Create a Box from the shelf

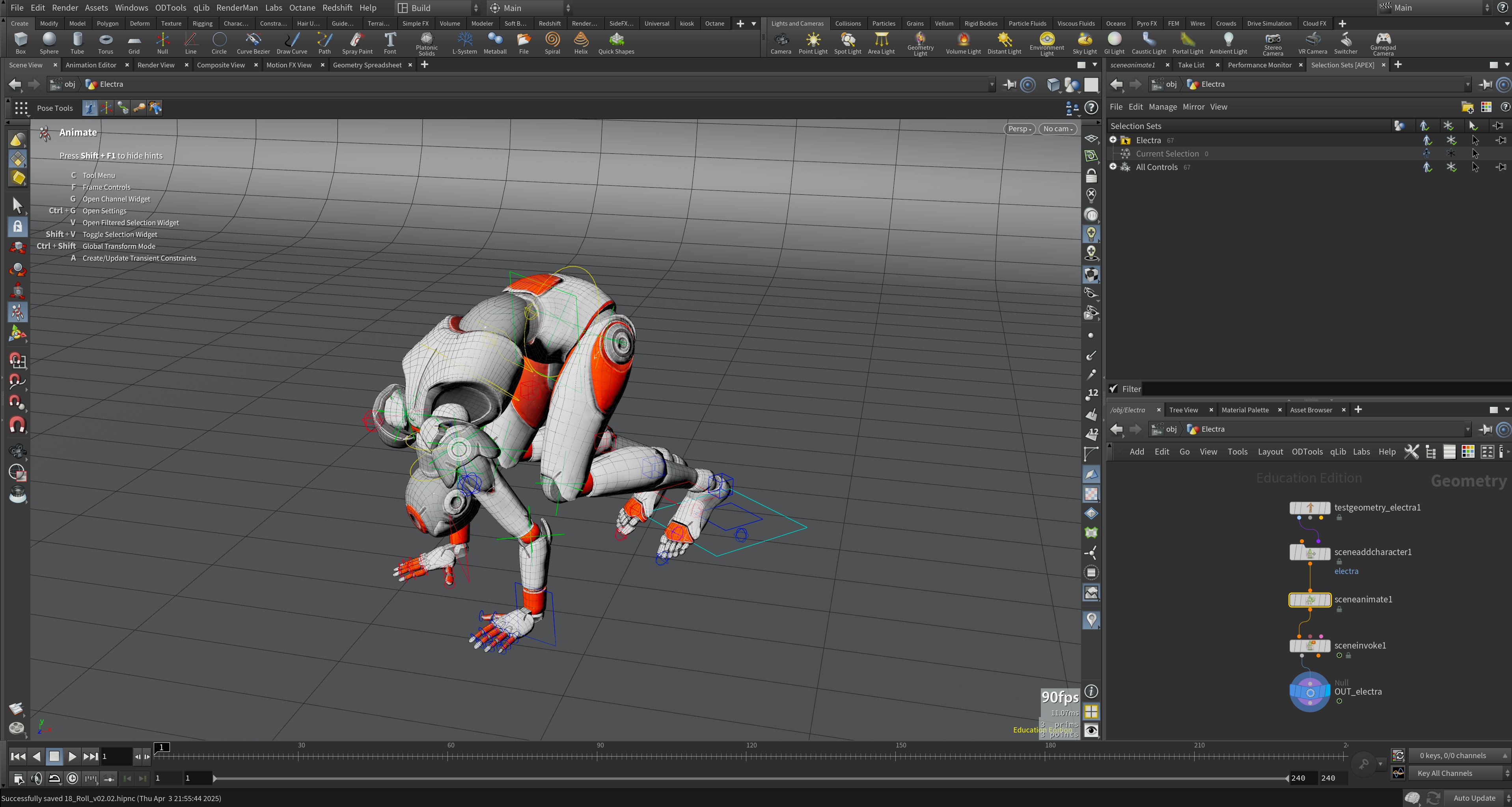(21, 43)
